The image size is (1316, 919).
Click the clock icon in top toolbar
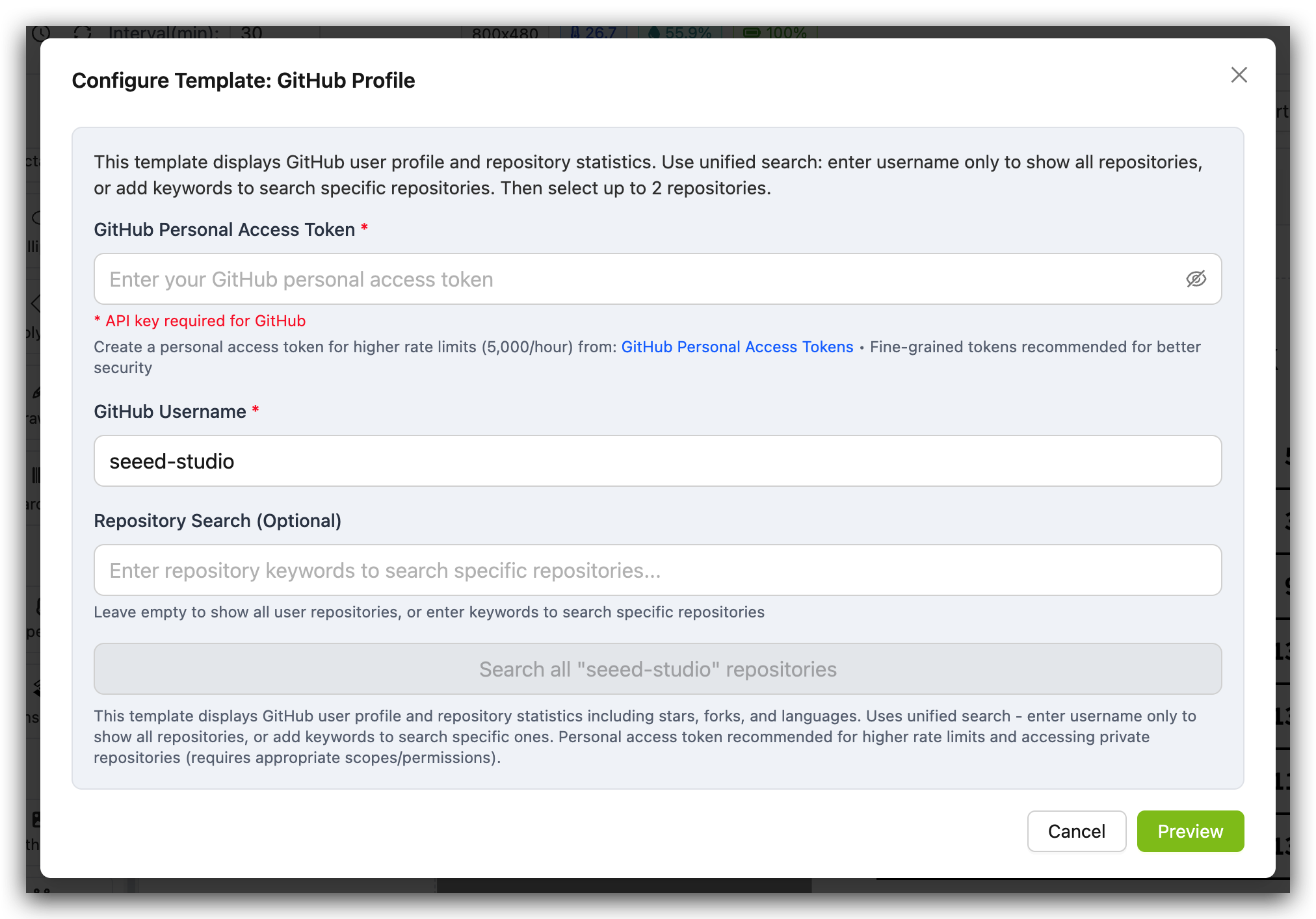click(42, 32)
